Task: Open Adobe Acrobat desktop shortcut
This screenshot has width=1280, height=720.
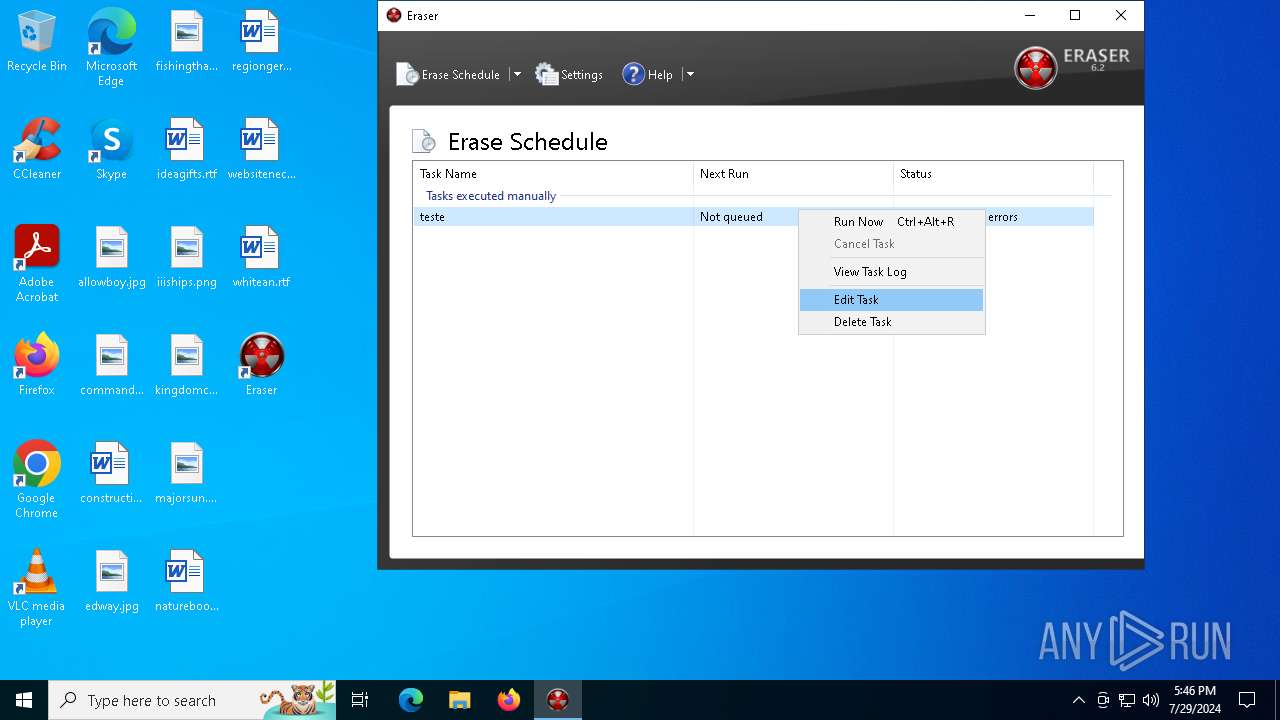Action: (x=37, y=264)
